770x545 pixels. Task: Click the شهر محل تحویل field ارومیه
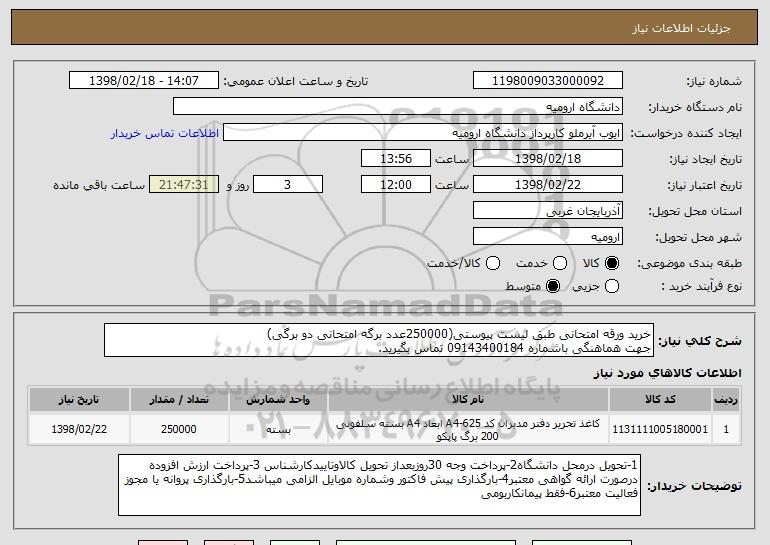[548, 237]
